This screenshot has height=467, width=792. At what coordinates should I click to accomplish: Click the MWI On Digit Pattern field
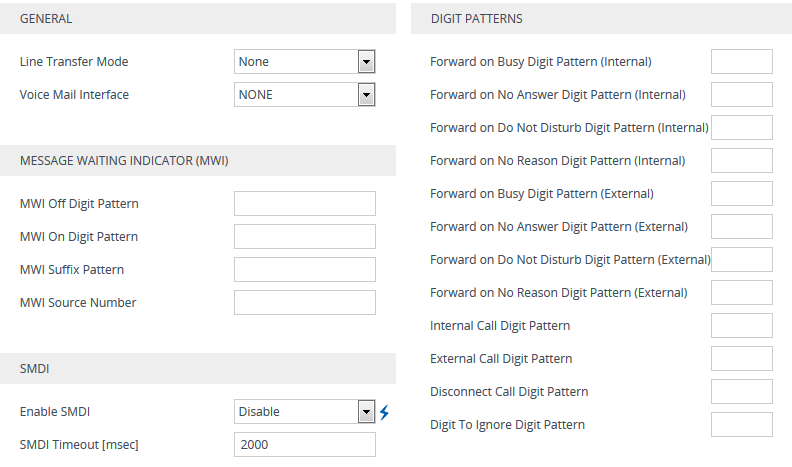305,236
